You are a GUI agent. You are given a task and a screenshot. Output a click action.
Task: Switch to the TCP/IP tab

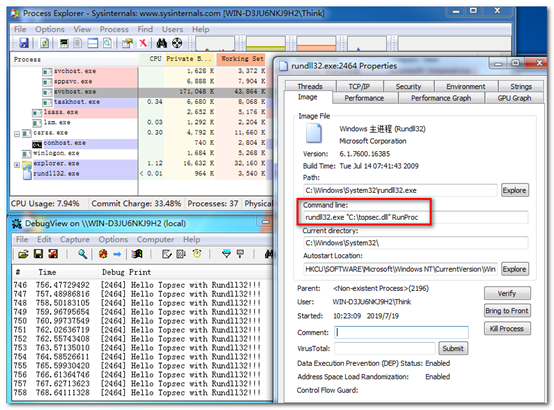[359, 86]
